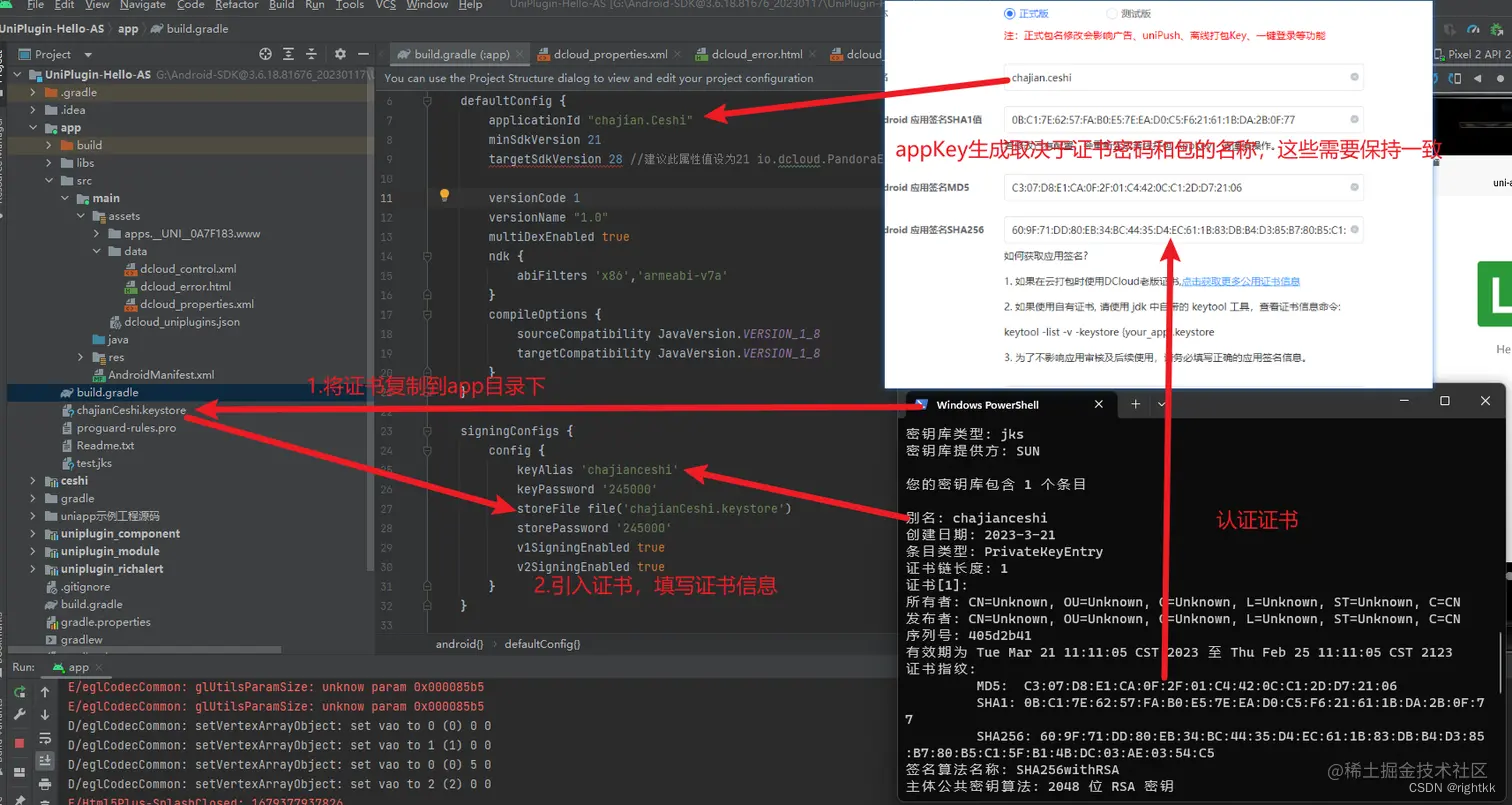Collapse all nodes with Project panel icon
This screenshot has height=805, width=1512.
click(311, 55)
